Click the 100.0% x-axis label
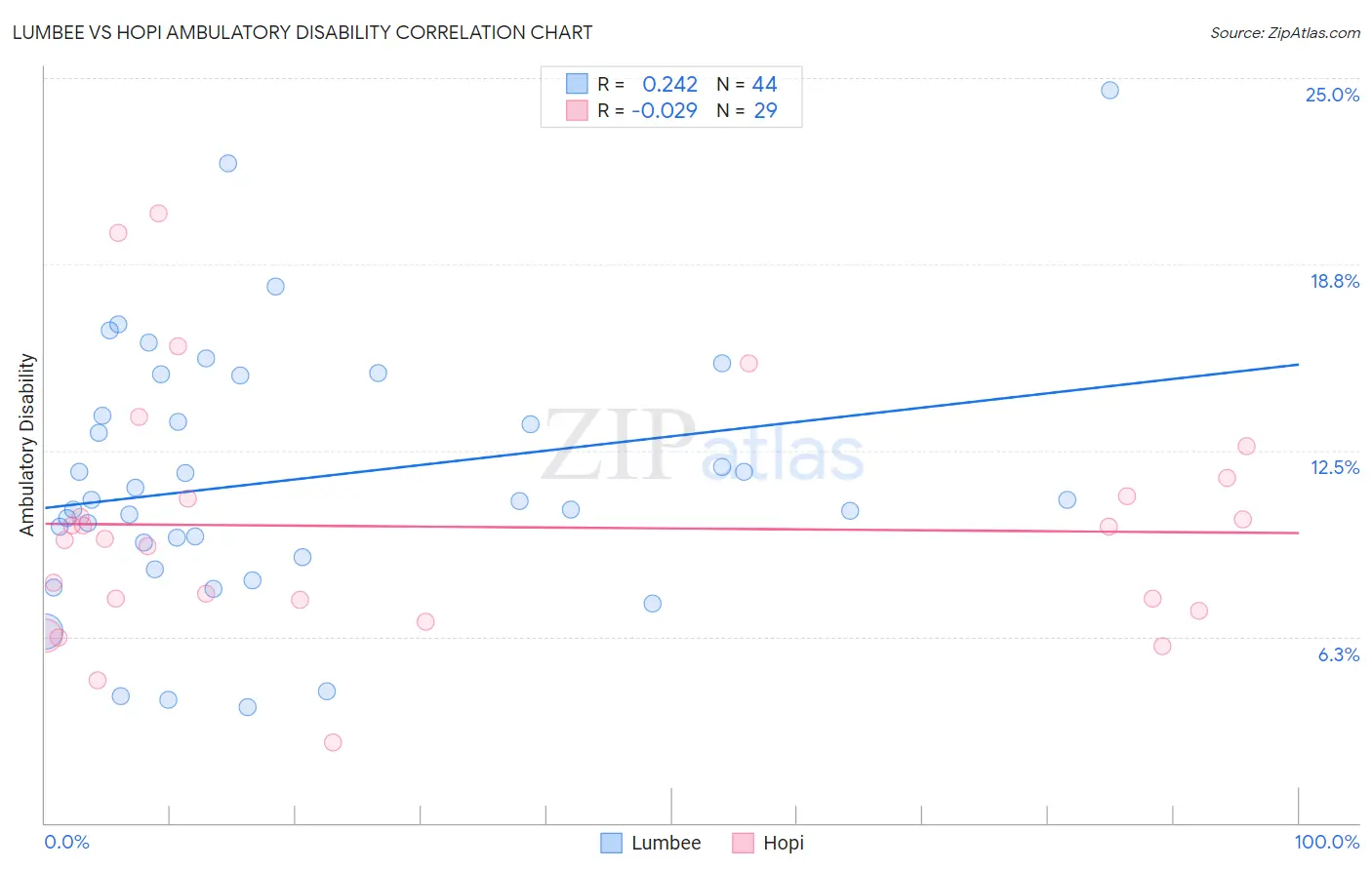Viewport: 1372px width, 870px height. (1327, 842)
